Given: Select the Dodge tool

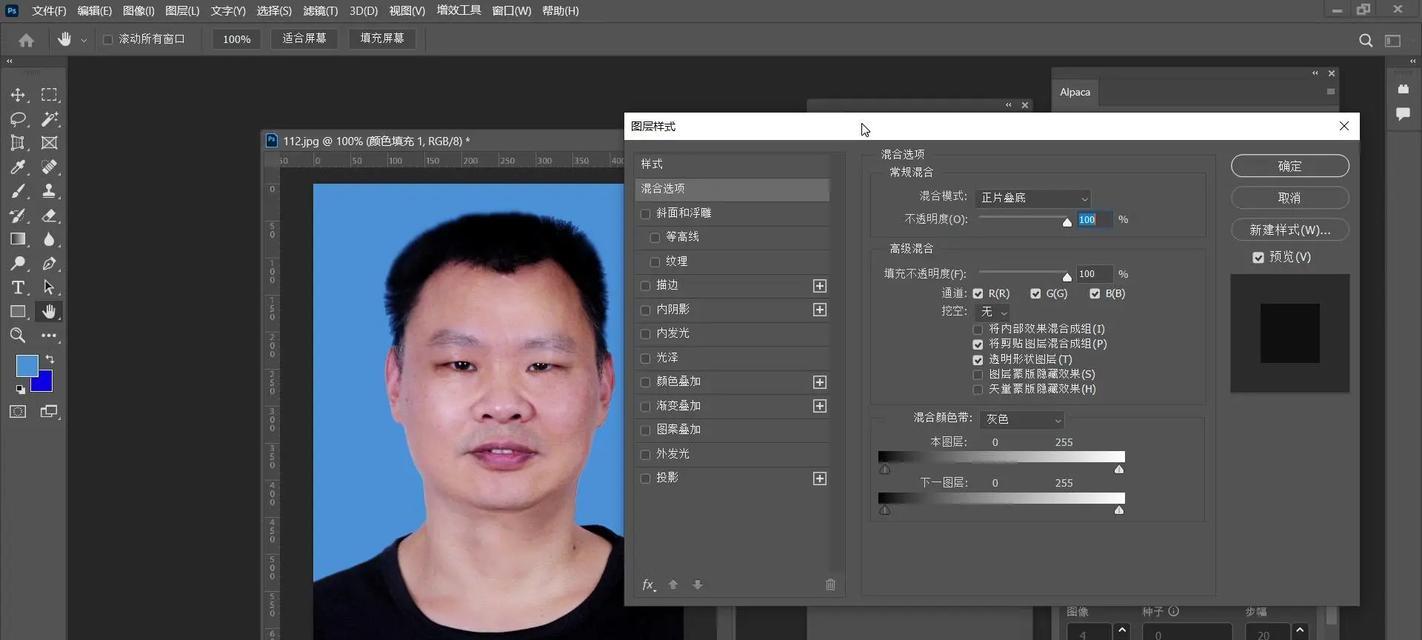Looking at the screenshot, I should coord(18,264).
